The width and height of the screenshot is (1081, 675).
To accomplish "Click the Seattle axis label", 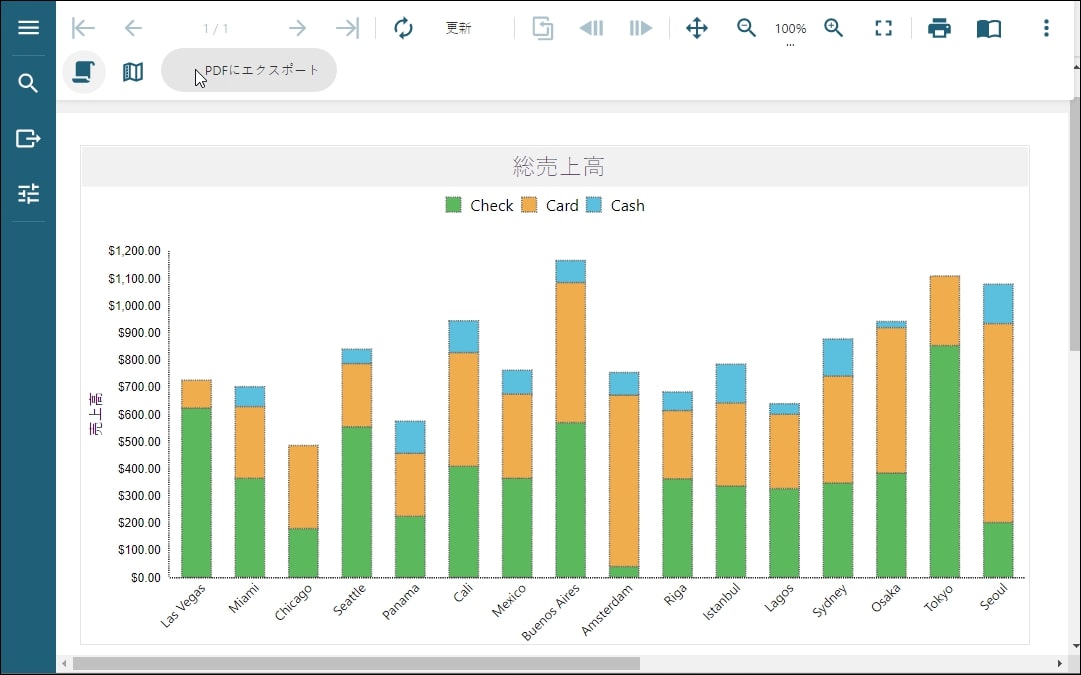I will (350, 599).
